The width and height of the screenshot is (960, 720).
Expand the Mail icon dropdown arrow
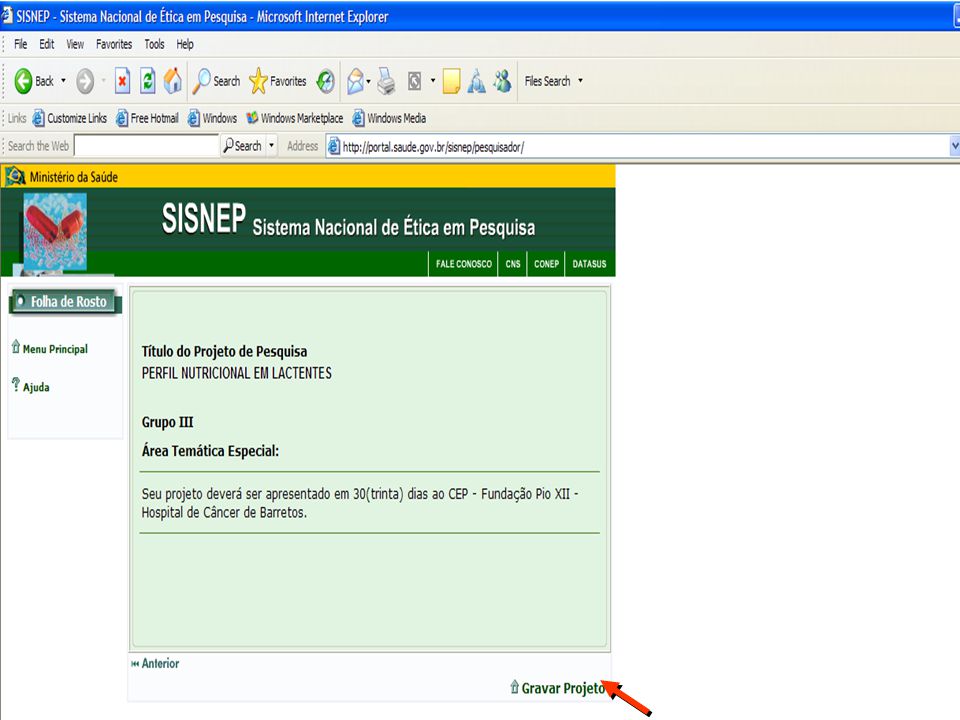point(369,81)
